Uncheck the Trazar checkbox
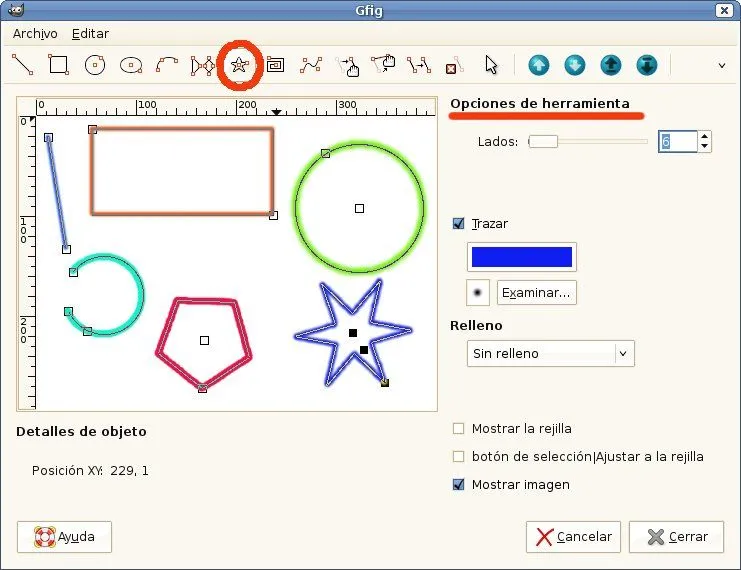Screen dimensions: 741x570 click(x=458, y=223)
